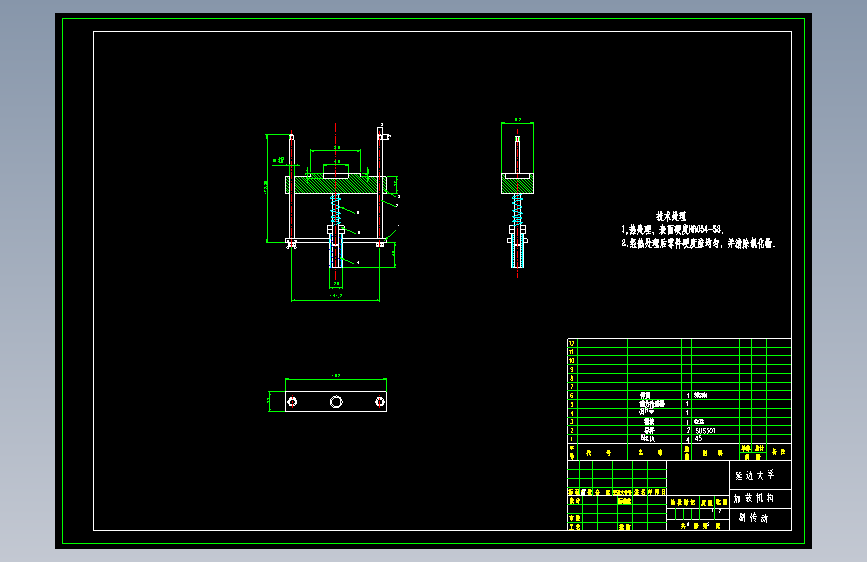Screen dimensions: 867x562
Task: Click the hatched block in the side view
Action: click(x=518, y=184)
